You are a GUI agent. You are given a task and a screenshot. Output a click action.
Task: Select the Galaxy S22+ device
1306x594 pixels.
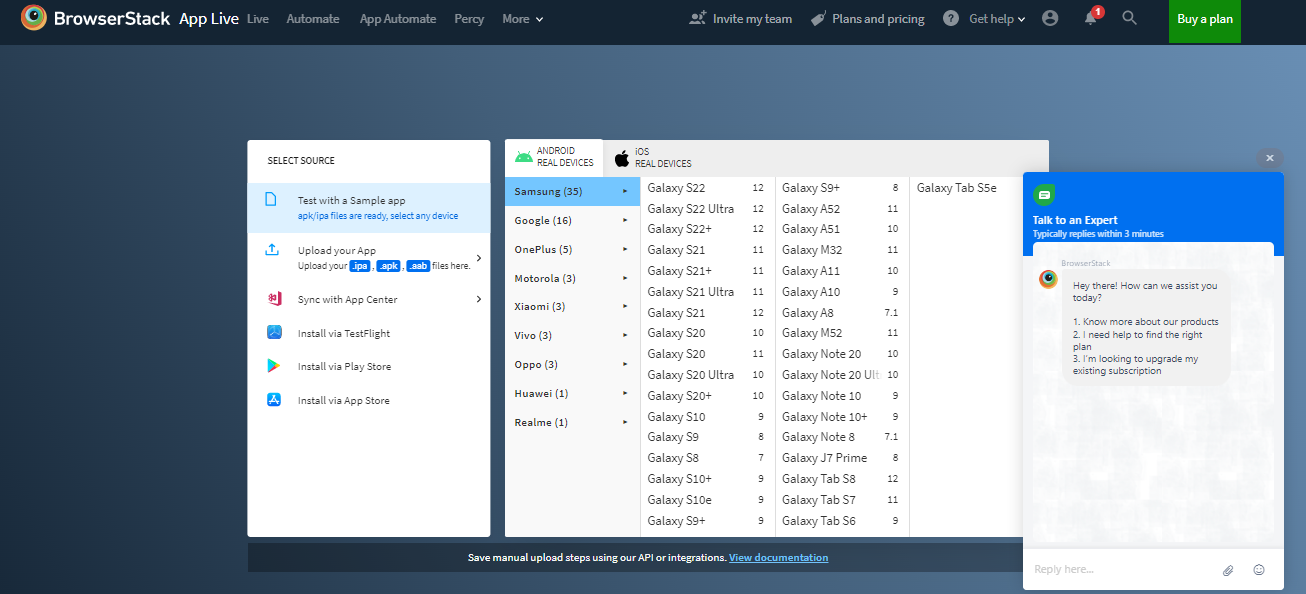(707, 229)
